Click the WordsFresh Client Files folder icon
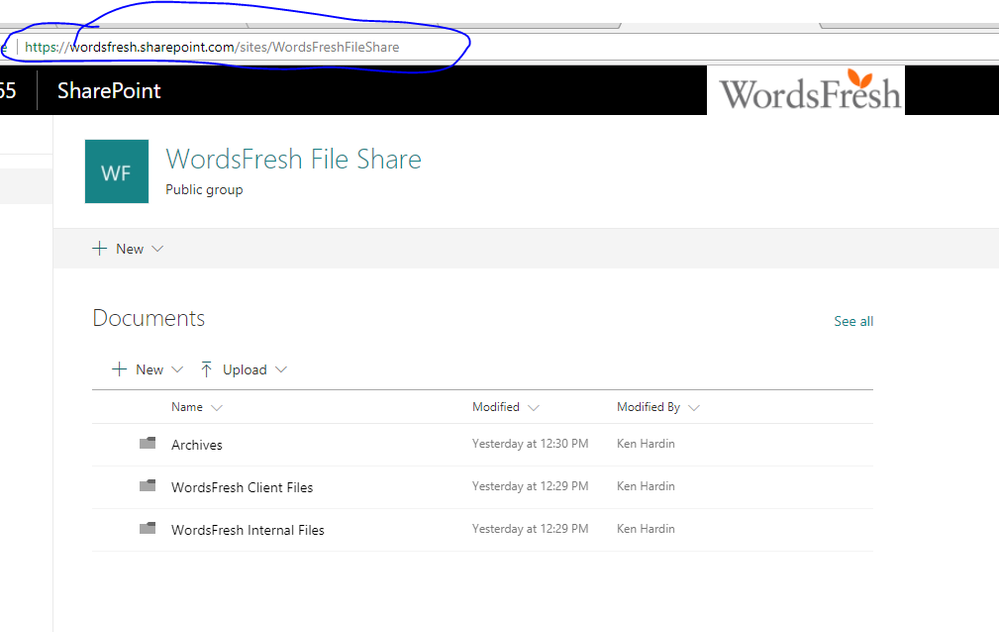Image resolution: width=999 pixels, height=632 pixels. (148, 485)
